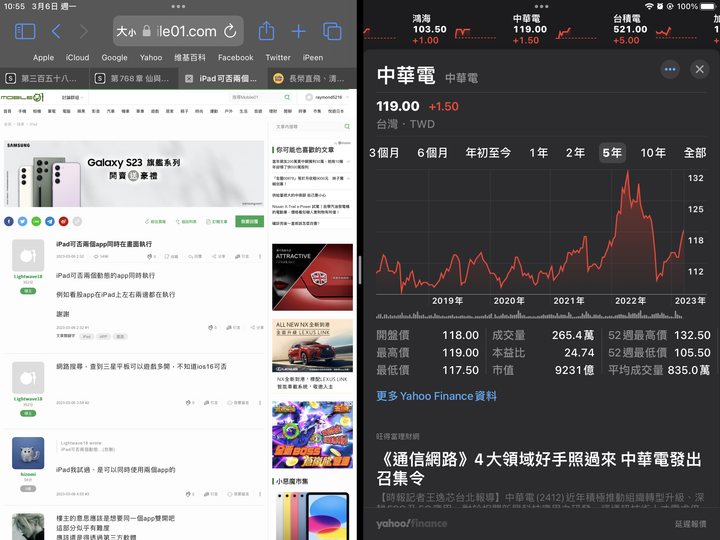Open hizomi's user avatar

point(28,453)
